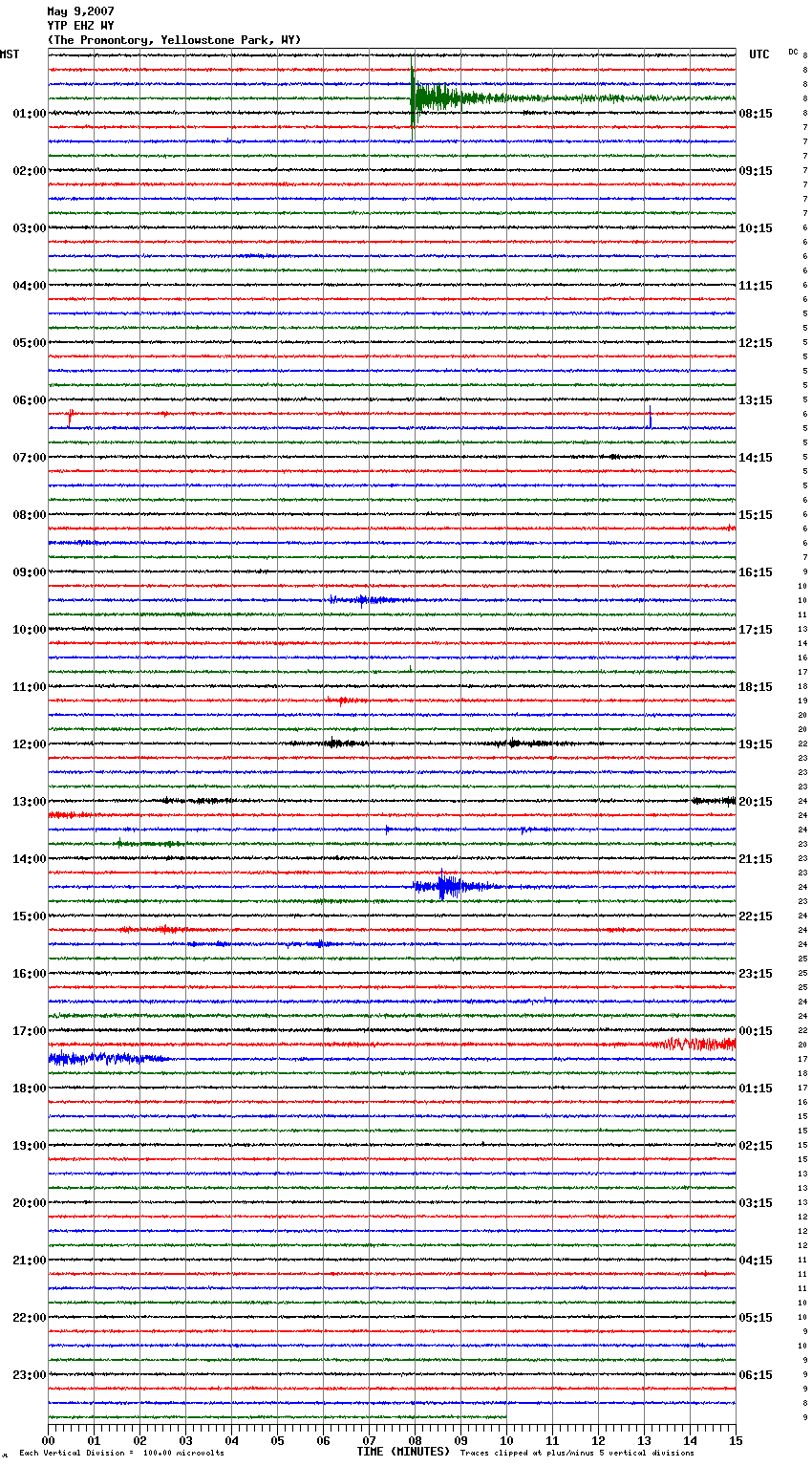Click the Promontory, Yellowstone Park station description
Image resolution: width=812 pixels, height=1466 pixels.
(174, 40)
